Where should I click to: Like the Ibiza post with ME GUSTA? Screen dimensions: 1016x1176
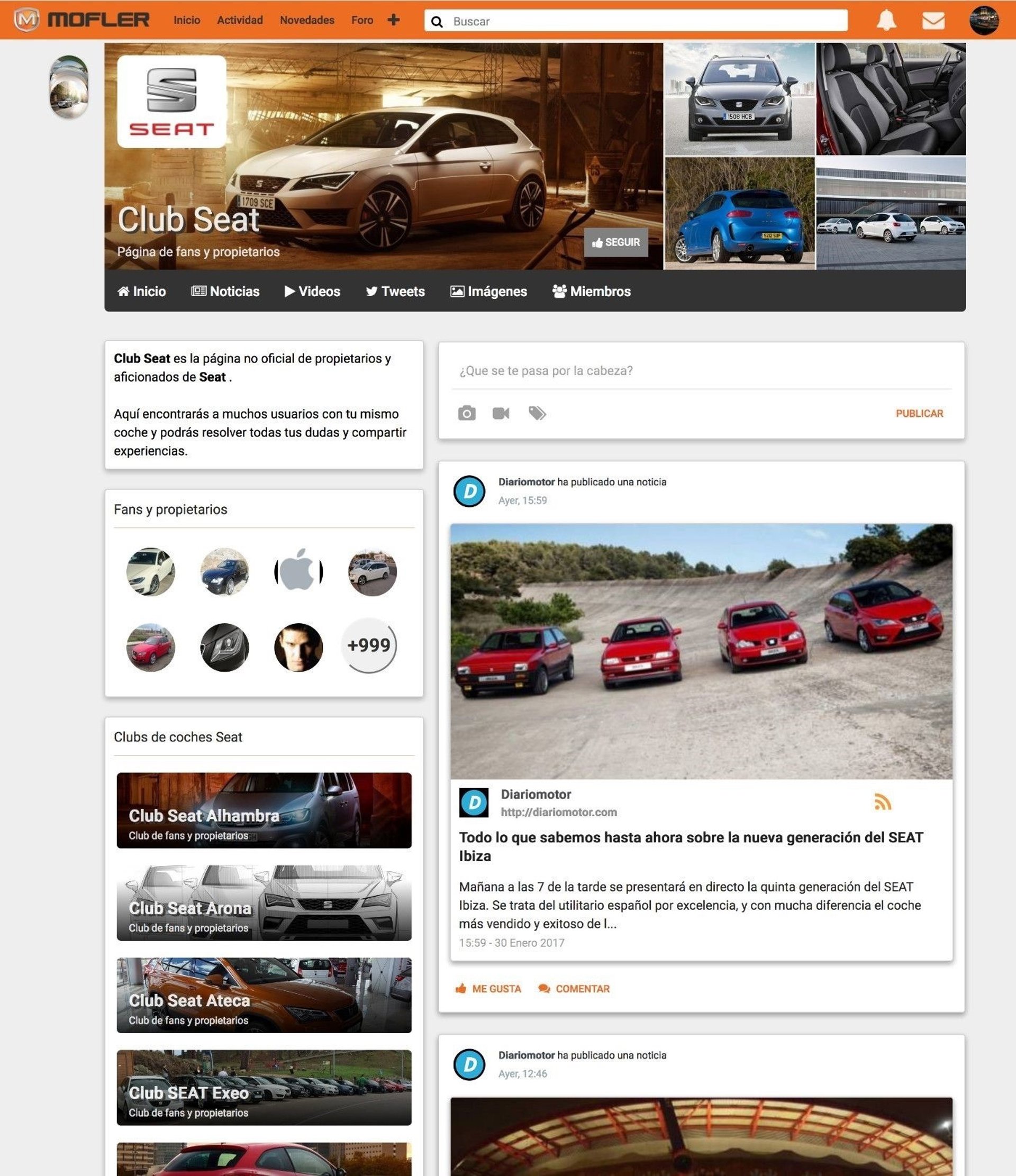click(488, 989)
